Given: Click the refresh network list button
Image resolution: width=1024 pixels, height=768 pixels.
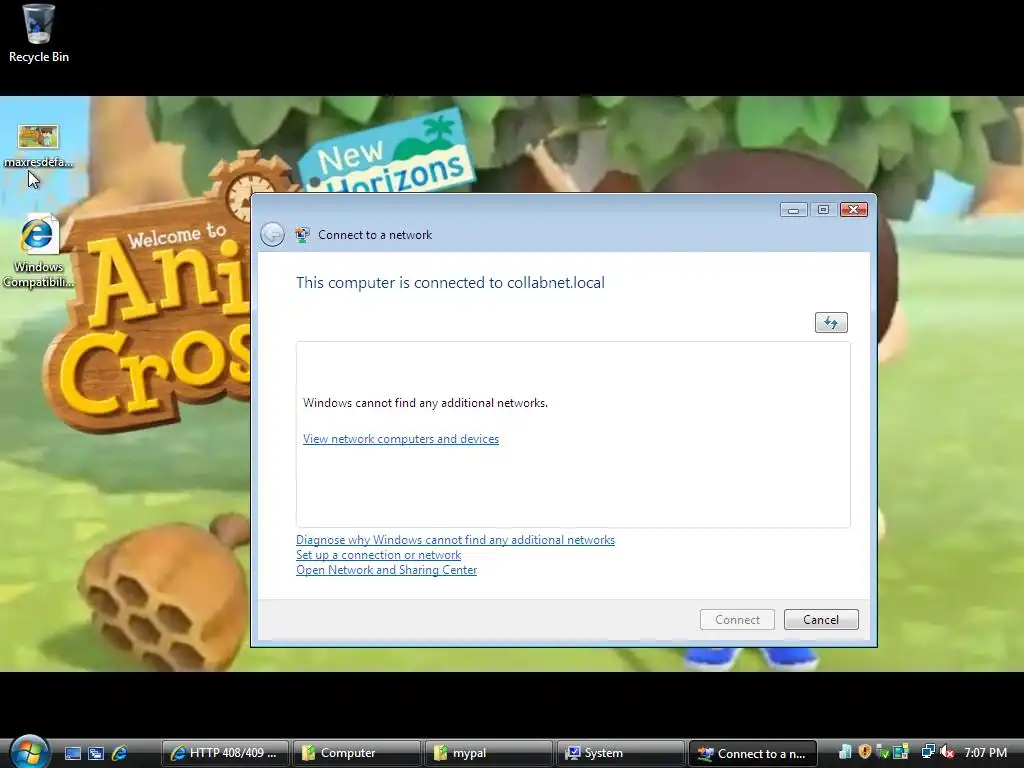Looking at the screenshot, I should point(831,322).
